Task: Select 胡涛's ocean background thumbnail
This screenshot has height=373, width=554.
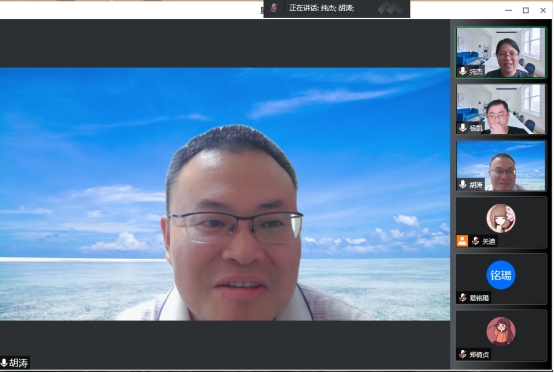Action: click(501, 165)
